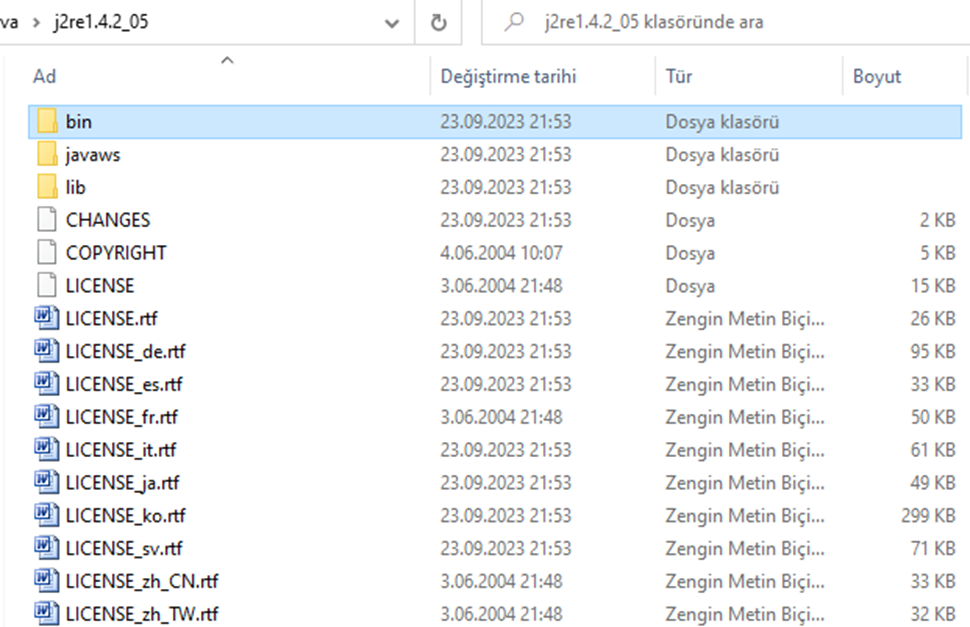Click the LICENSE_sv.rtf document icon
The height and width of the screenshot is (627, 970).
[x=47, y=547]
